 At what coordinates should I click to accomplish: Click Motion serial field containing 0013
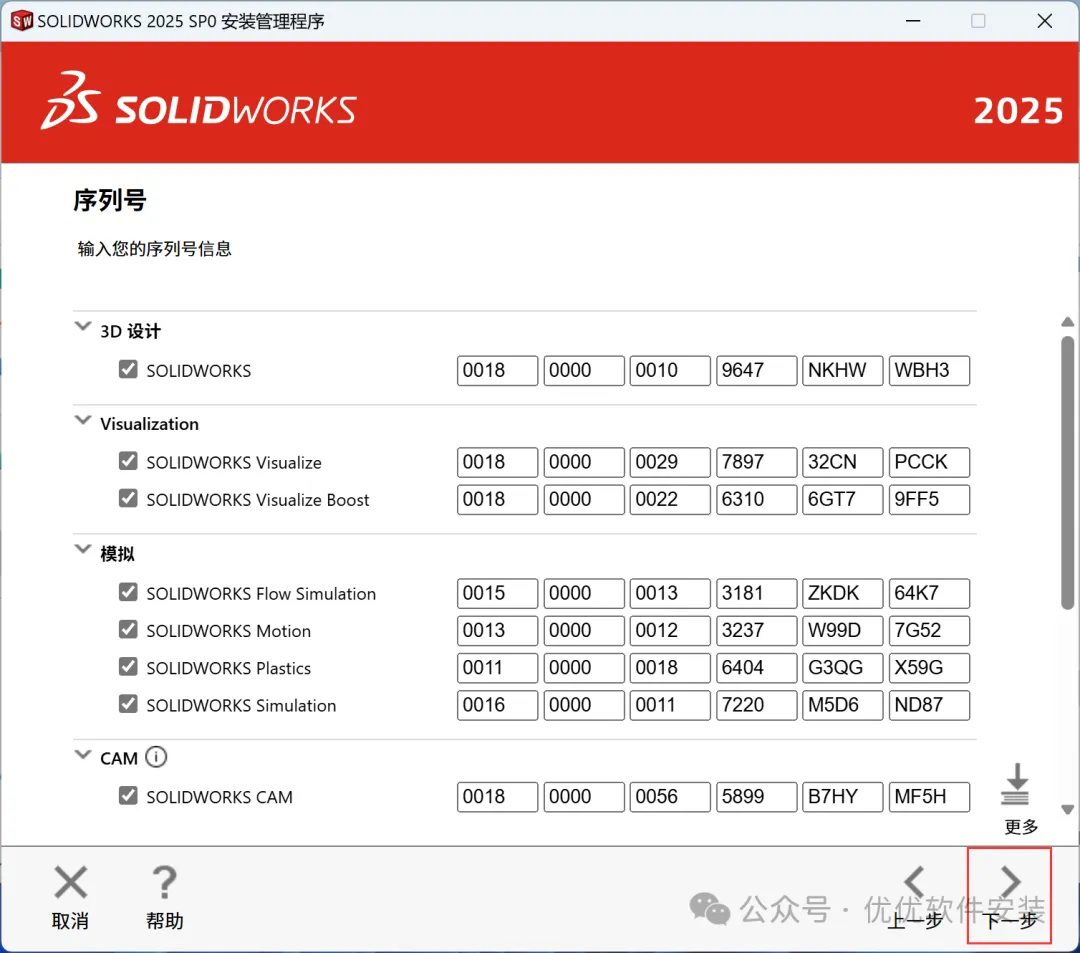[497, 631]
